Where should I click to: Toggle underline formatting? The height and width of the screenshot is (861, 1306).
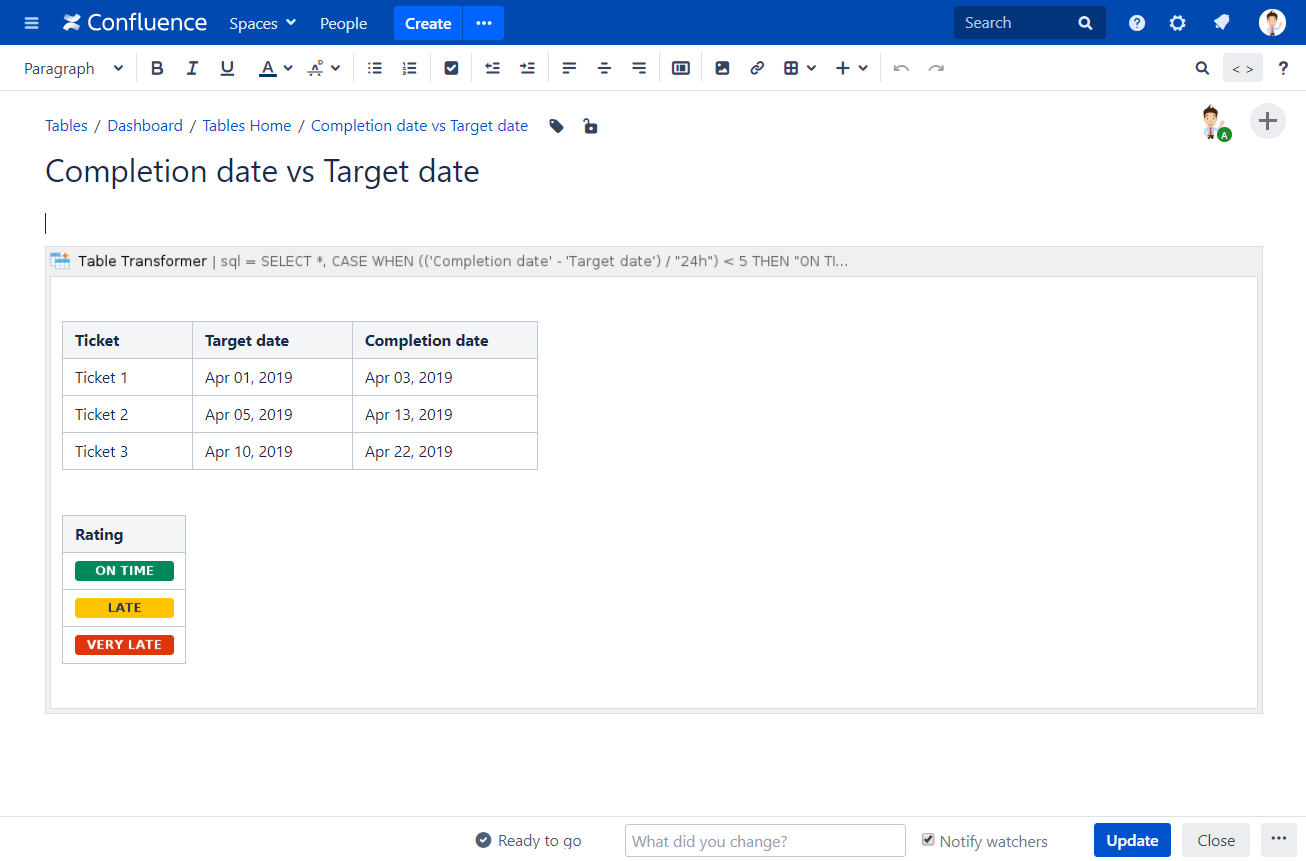point(227,68)
